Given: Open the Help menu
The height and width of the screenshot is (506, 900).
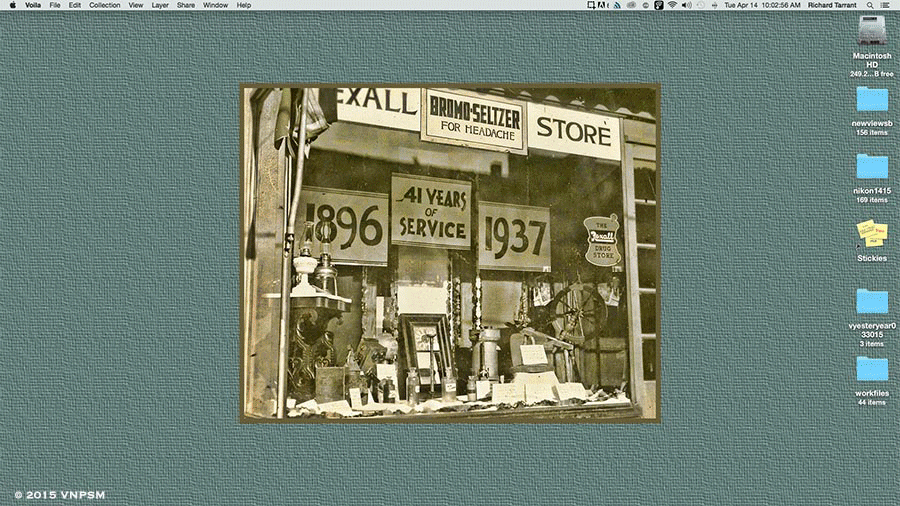Looking at the screenshot, I should pyautogui.click(x=244, y=5).
